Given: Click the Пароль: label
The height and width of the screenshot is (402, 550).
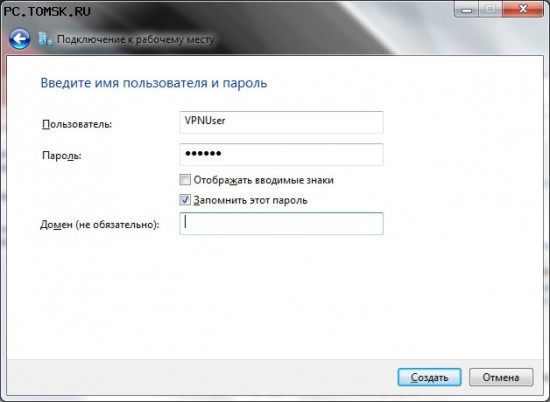Looking at the screenshot, I should pyautogui.click(x=62, y=155).
